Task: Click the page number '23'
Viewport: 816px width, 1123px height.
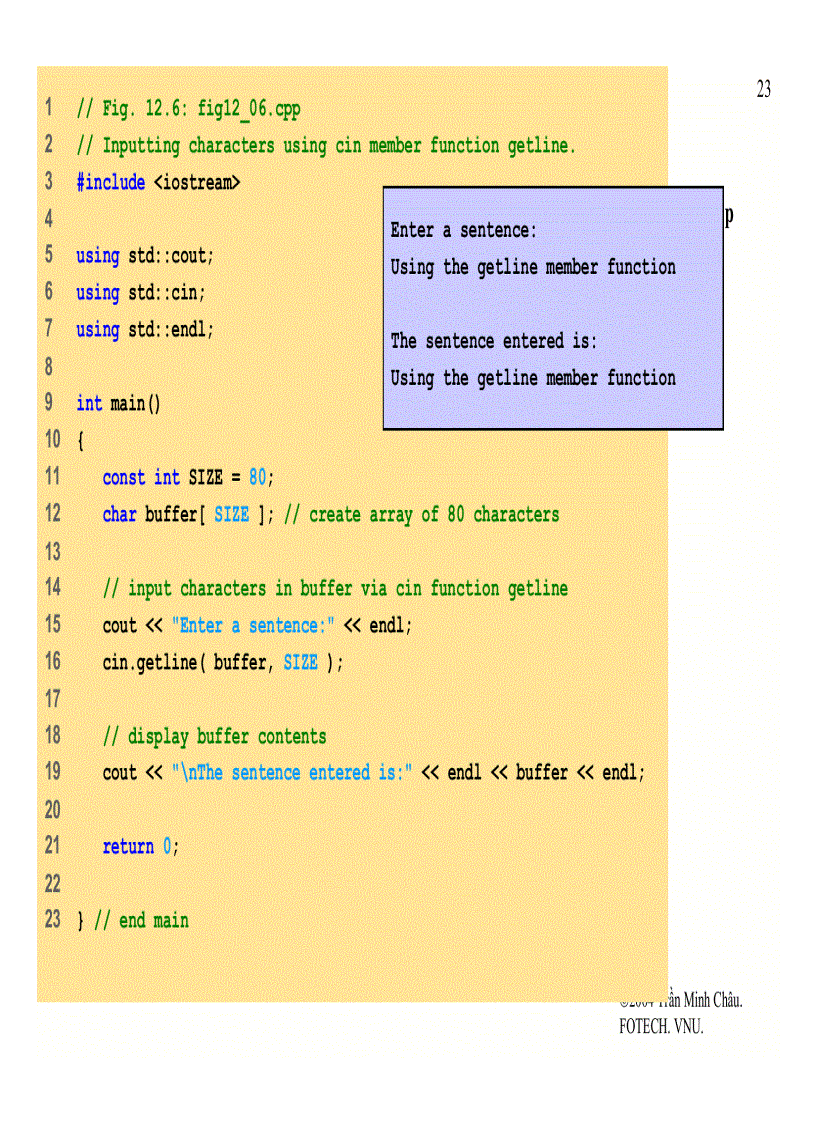Action: pyautogui.click(x=764, y=89)
